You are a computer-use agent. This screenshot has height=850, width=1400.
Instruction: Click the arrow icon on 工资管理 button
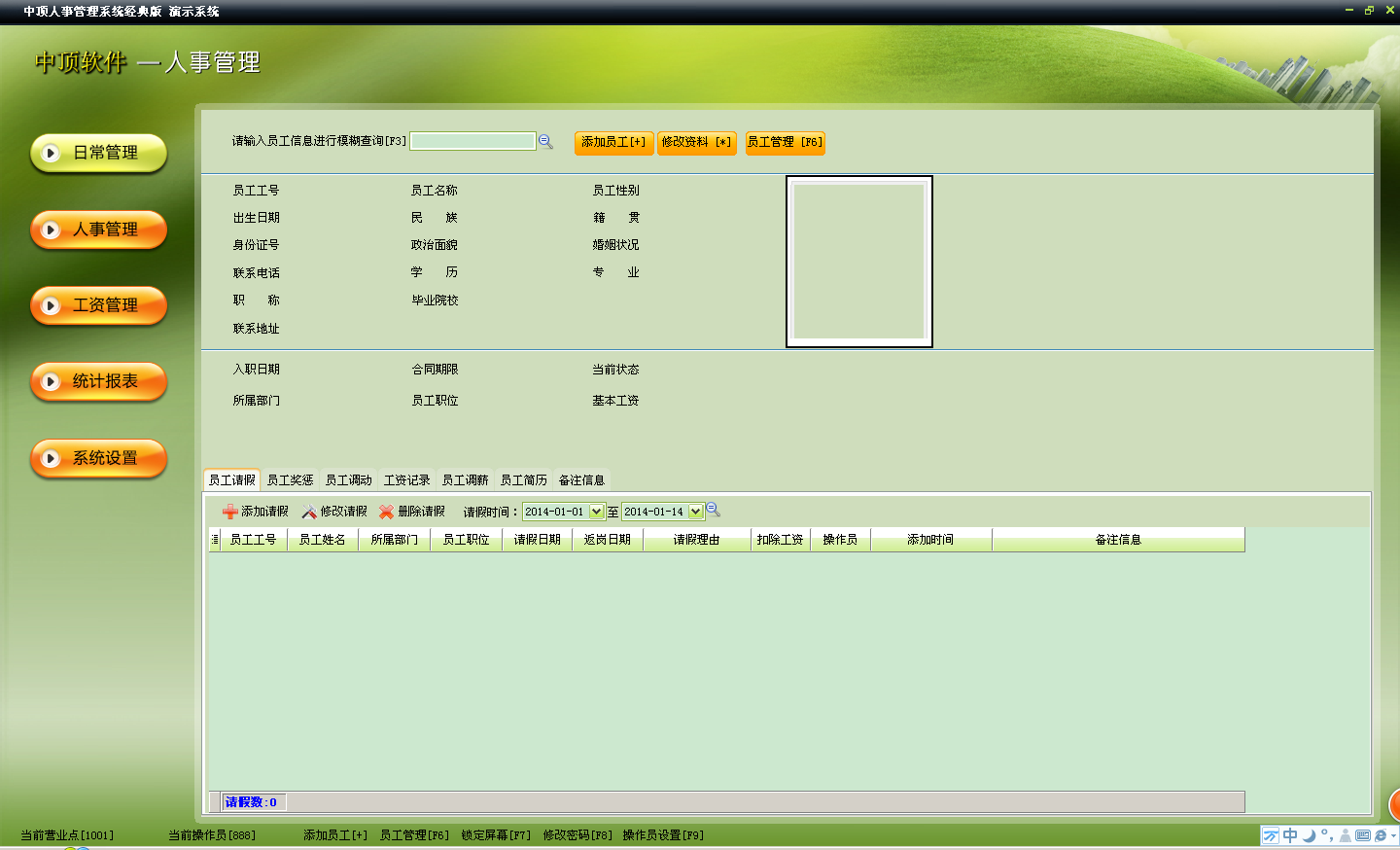click(52, 305)
